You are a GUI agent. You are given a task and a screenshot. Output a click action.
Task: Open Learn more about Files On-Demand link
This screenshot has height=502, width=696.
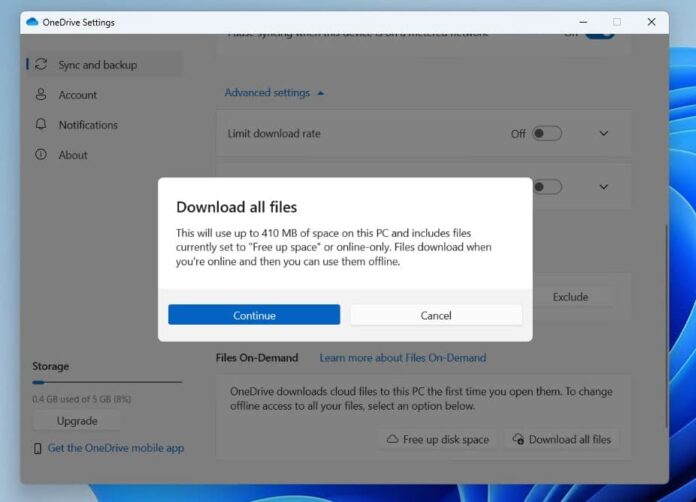(x=402, y=358)
